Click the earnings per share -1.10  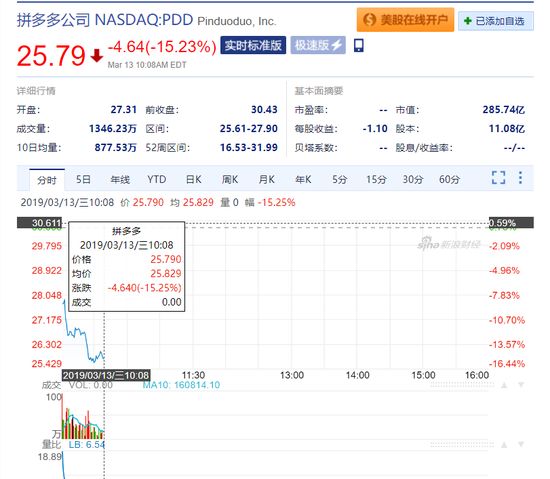[x=375, y=129]
